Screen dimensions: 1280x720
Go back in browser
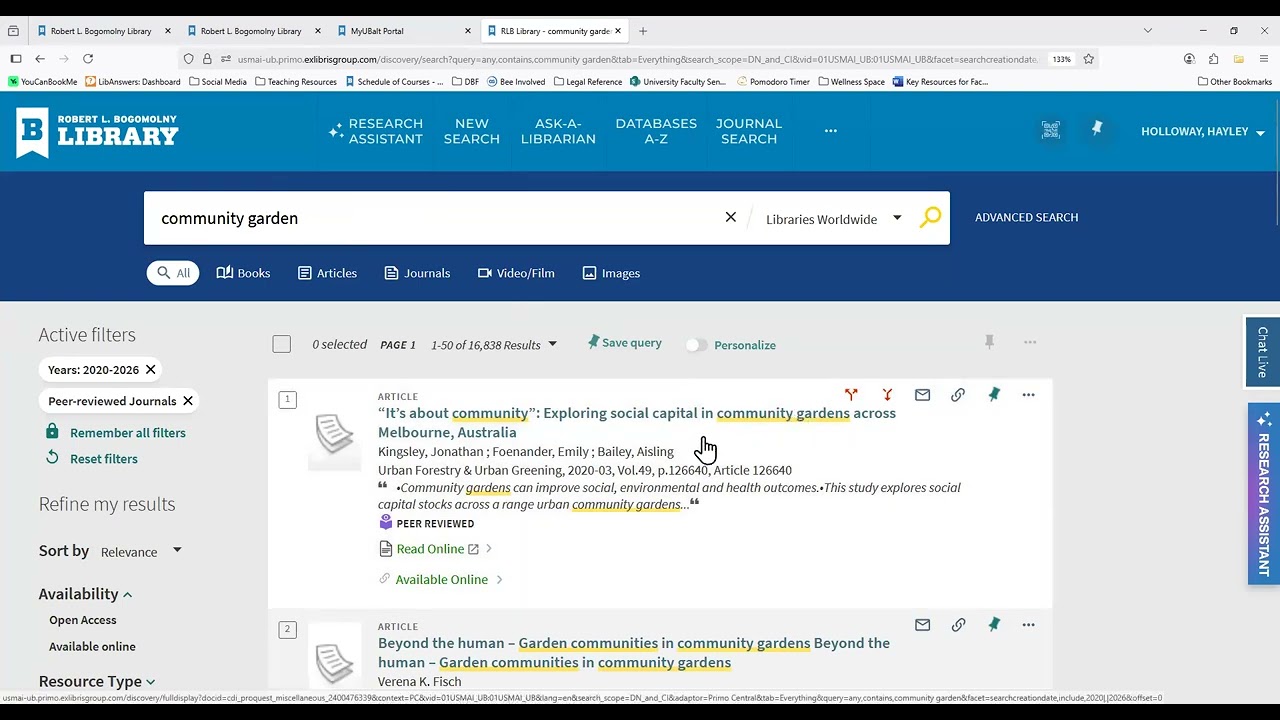tap(40, 59)
